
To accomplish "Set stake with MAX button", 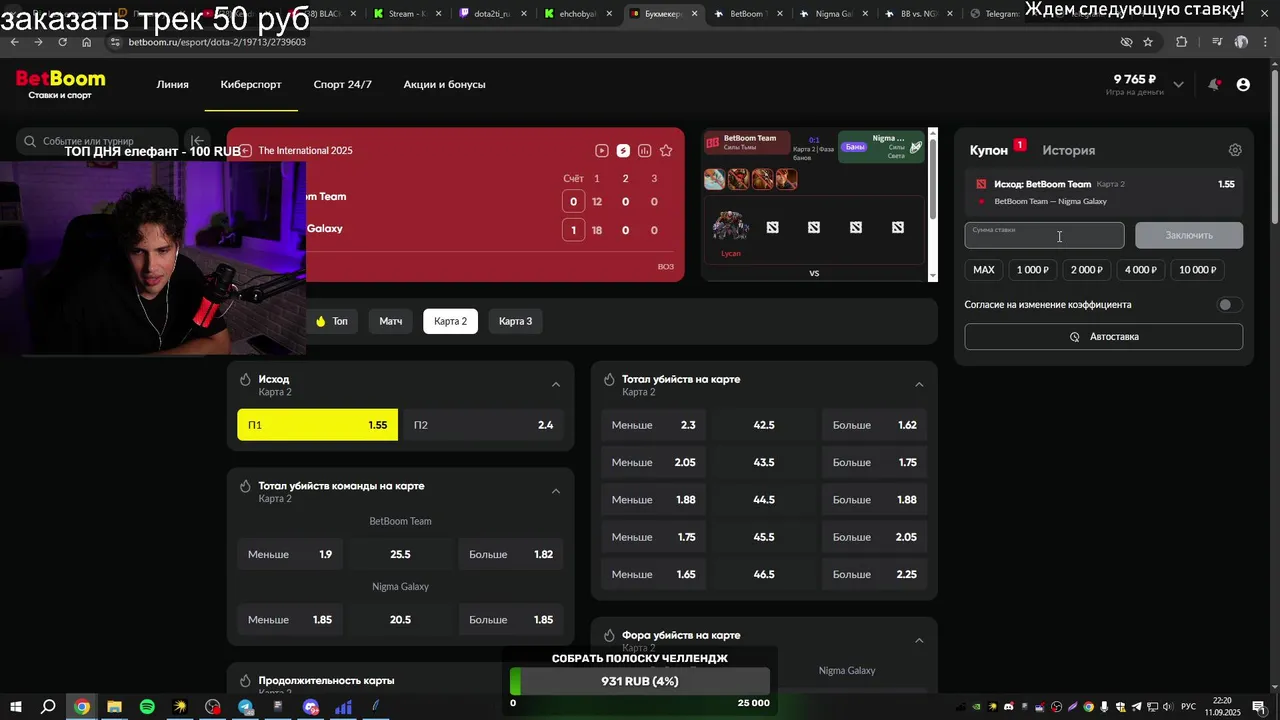I will coord(984,270).
